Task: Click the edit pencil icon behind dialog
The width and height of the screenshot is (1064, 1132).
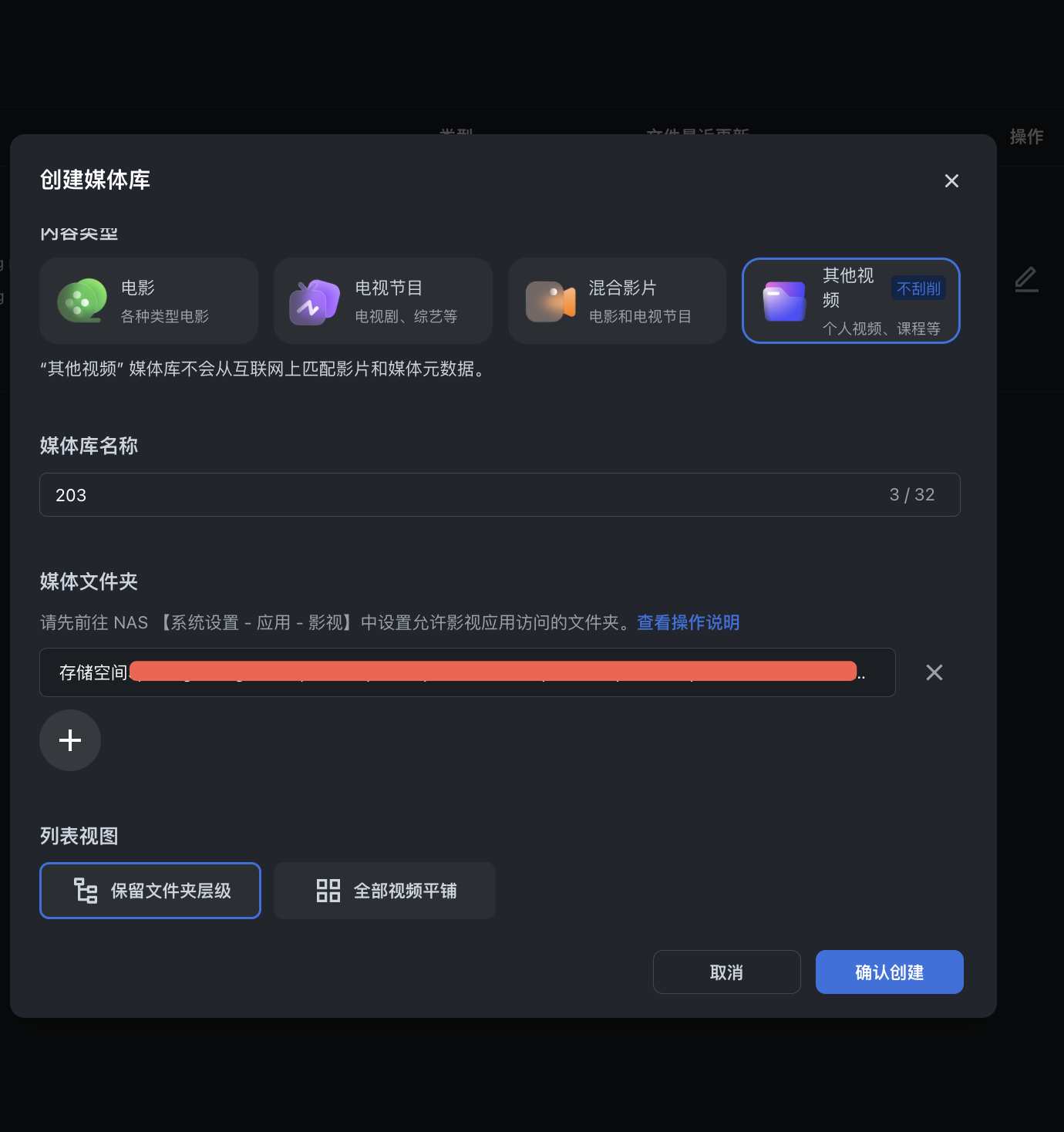Action: click(x=1026, y=279)
